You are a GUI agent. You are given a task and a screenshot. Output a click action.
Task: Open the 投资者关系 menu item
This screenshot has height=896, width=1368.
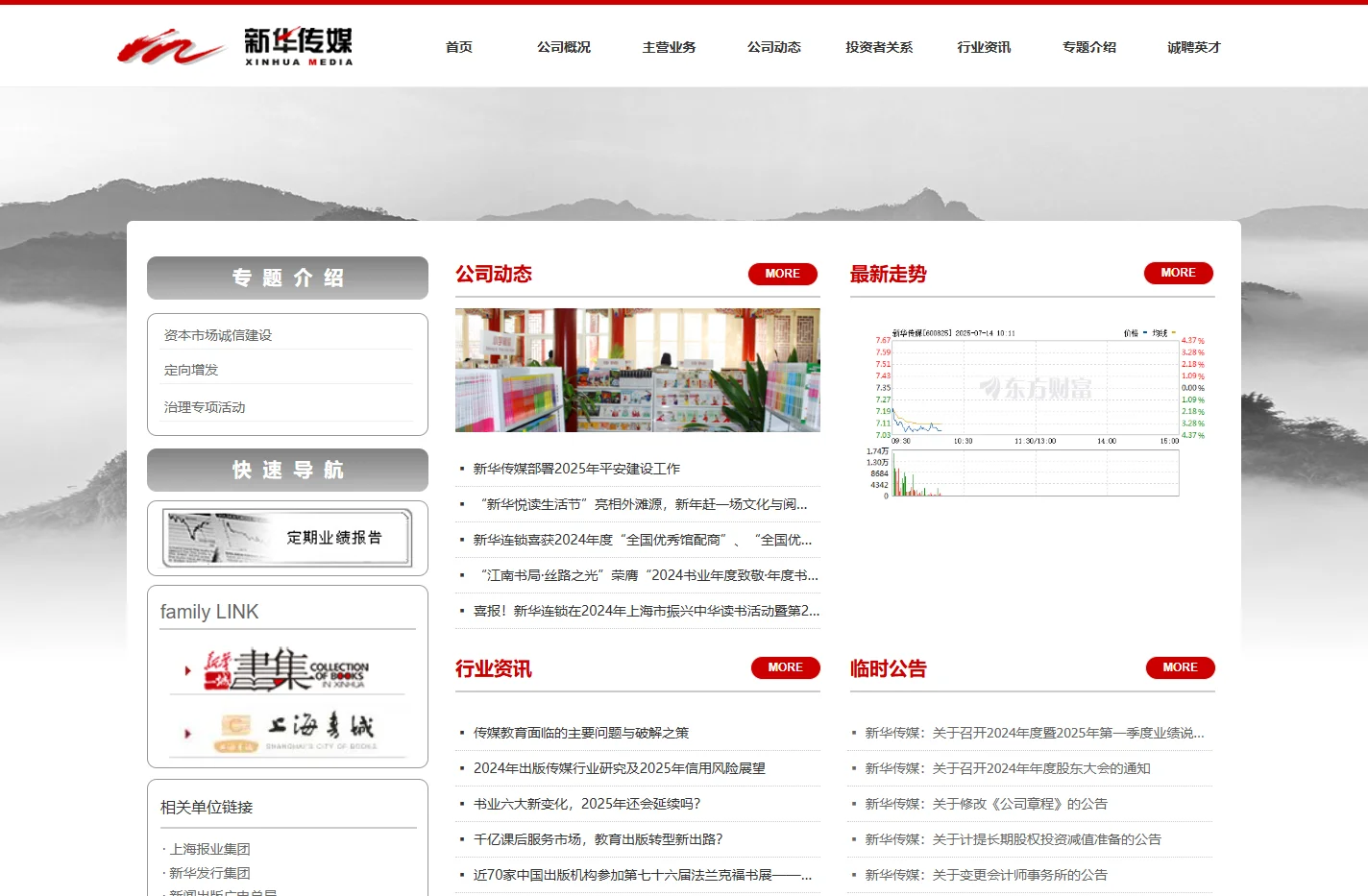[879, 47]
